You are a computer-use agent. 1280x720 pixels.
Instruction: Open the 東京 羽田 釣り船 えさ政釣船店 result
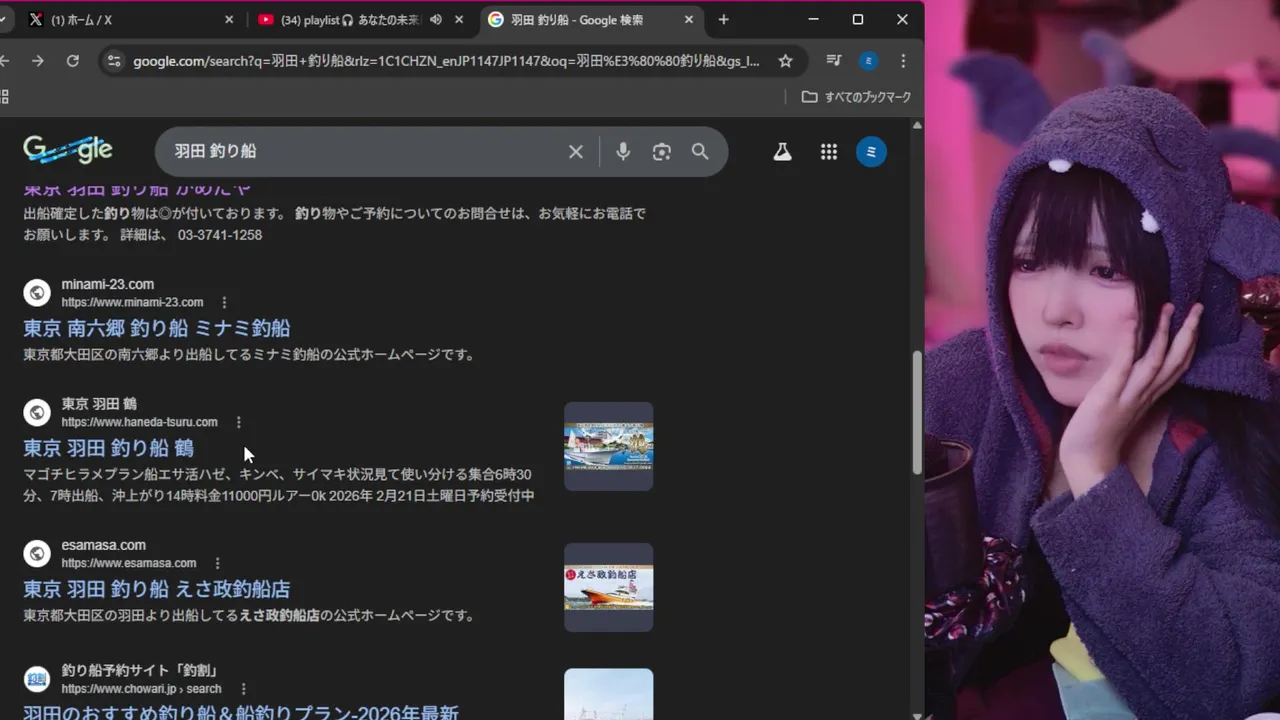point(157,589)
